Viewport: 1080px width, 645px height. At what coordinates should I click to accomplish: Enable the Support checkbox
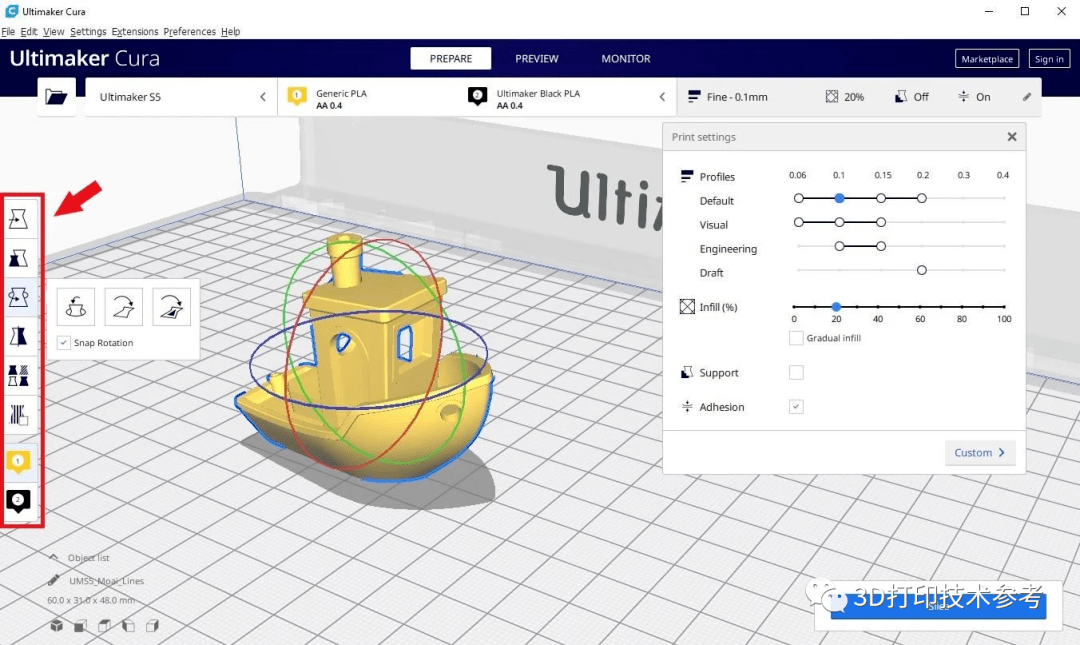click(796, 373)
